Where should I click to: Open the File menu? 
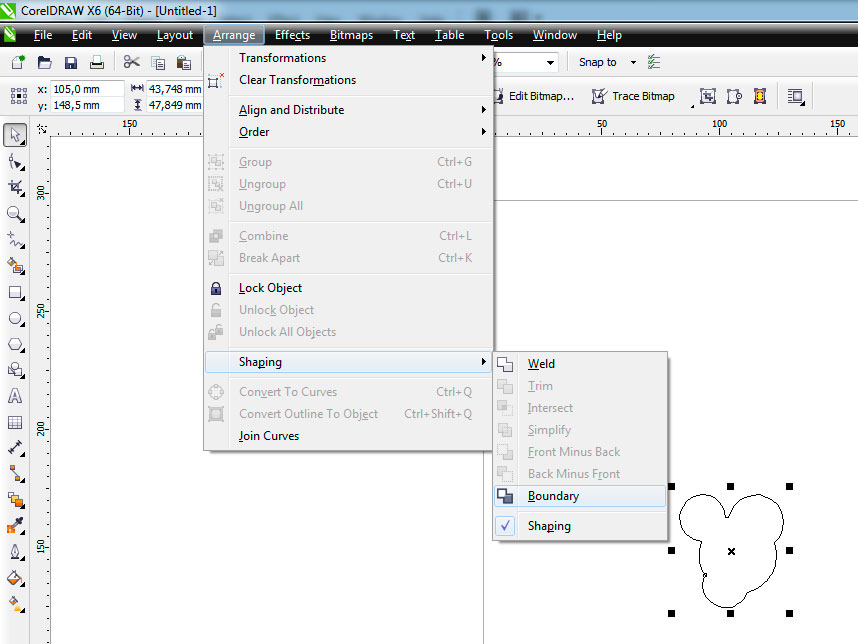[x=43, y=35]
